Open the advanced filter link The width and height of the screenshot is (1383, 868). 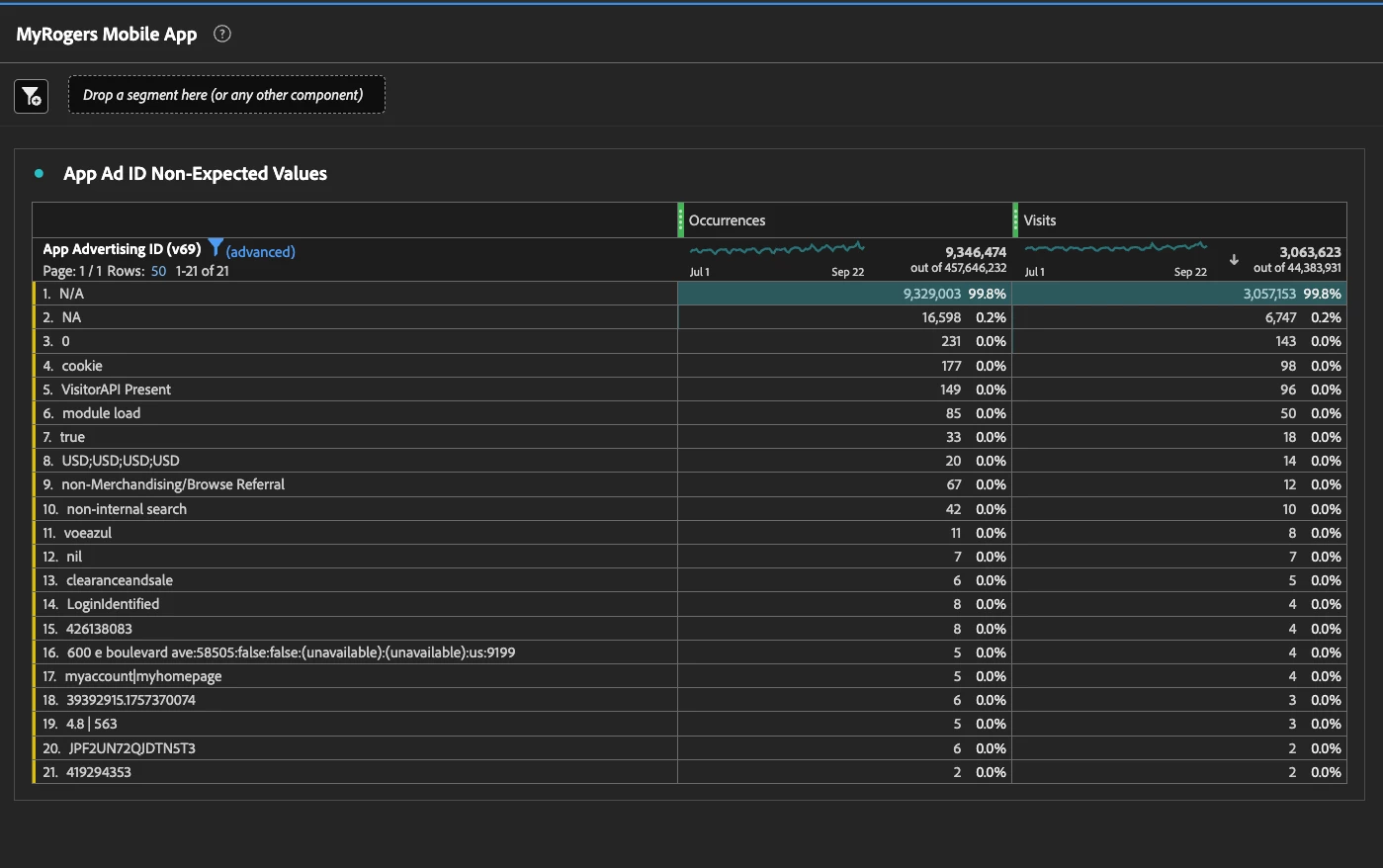[261, 252]
